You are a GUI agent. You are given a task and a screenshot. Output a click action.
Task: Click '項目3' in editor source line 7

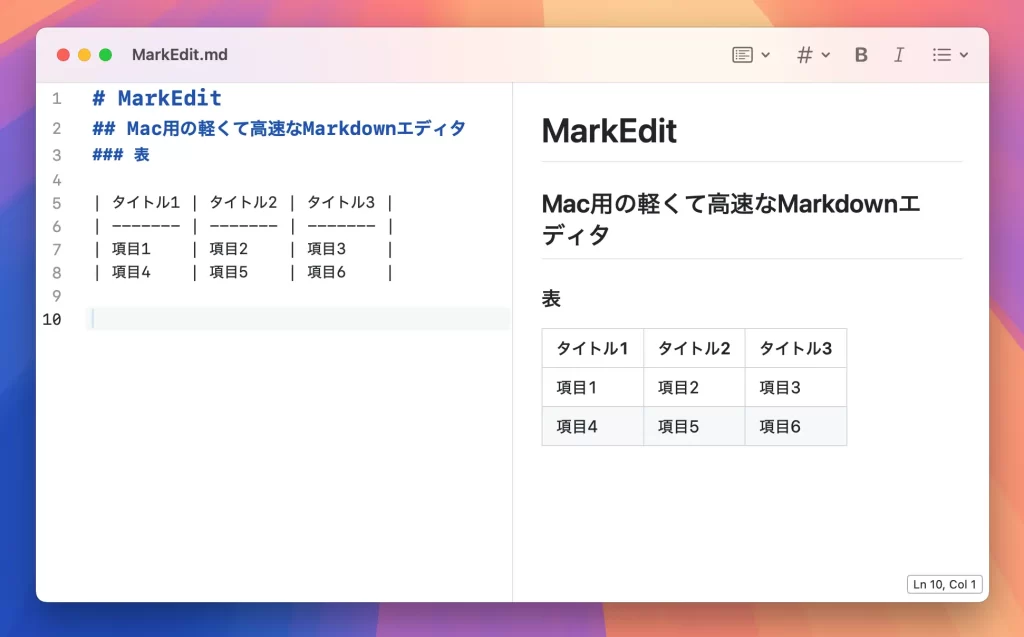point(327,249)
